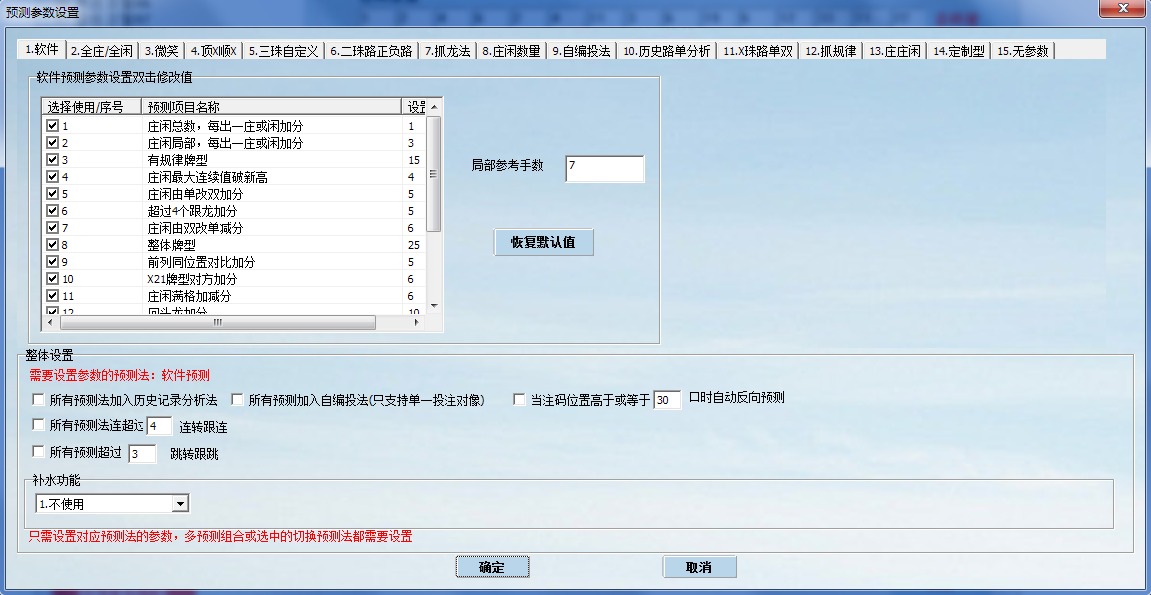1151x595 pixels.
Task: Click the 局部参考手数 input field
Action: click(604, 168)
